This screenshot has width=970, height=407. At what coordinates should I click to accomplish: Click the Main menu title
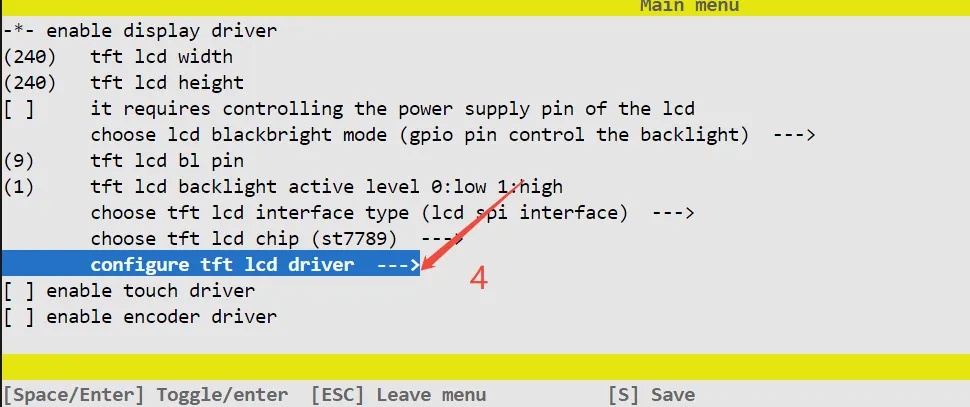[x=689, y=6]
